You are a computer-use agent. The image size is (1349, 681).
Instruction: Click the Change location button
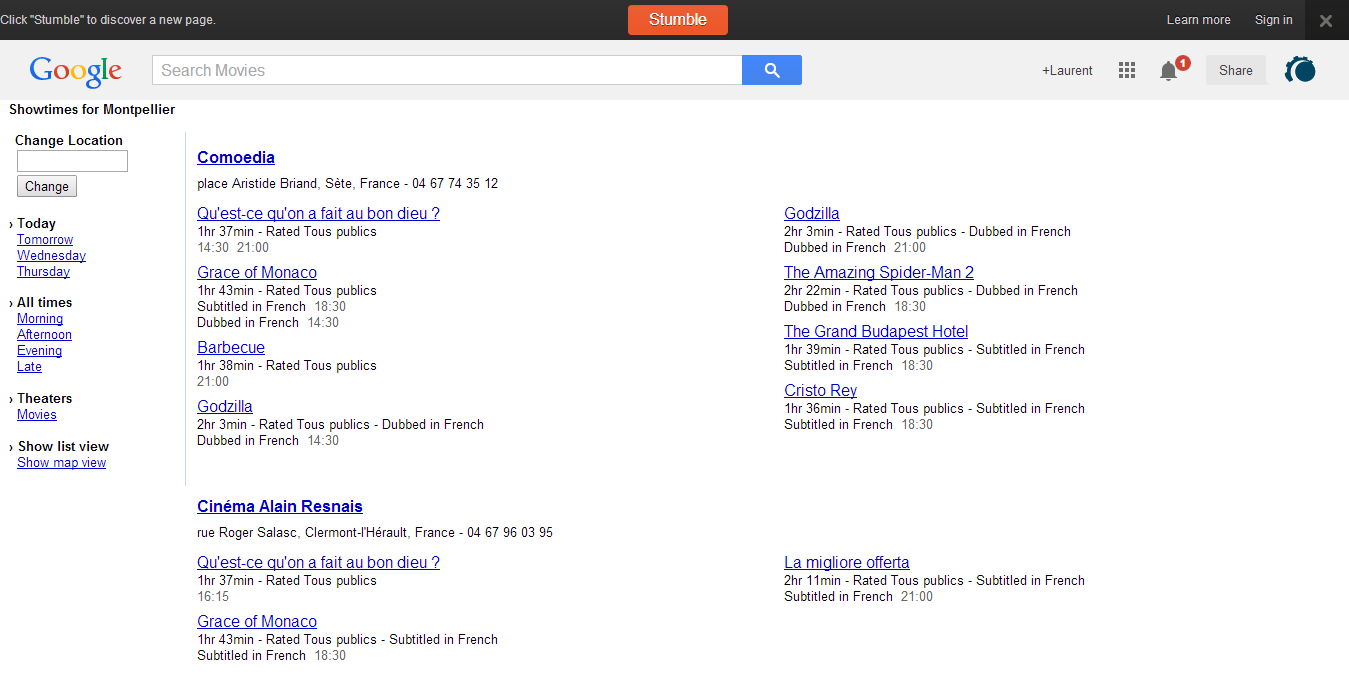point(47,186)
